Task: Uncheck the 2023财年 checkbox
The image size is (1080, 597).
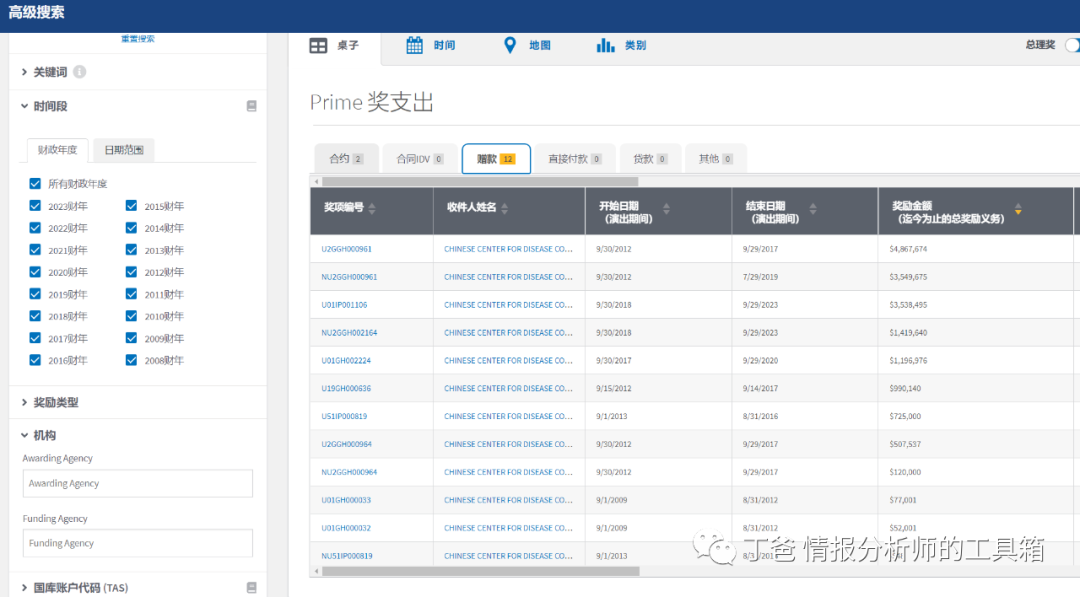Action: click(x=35, y=205)
